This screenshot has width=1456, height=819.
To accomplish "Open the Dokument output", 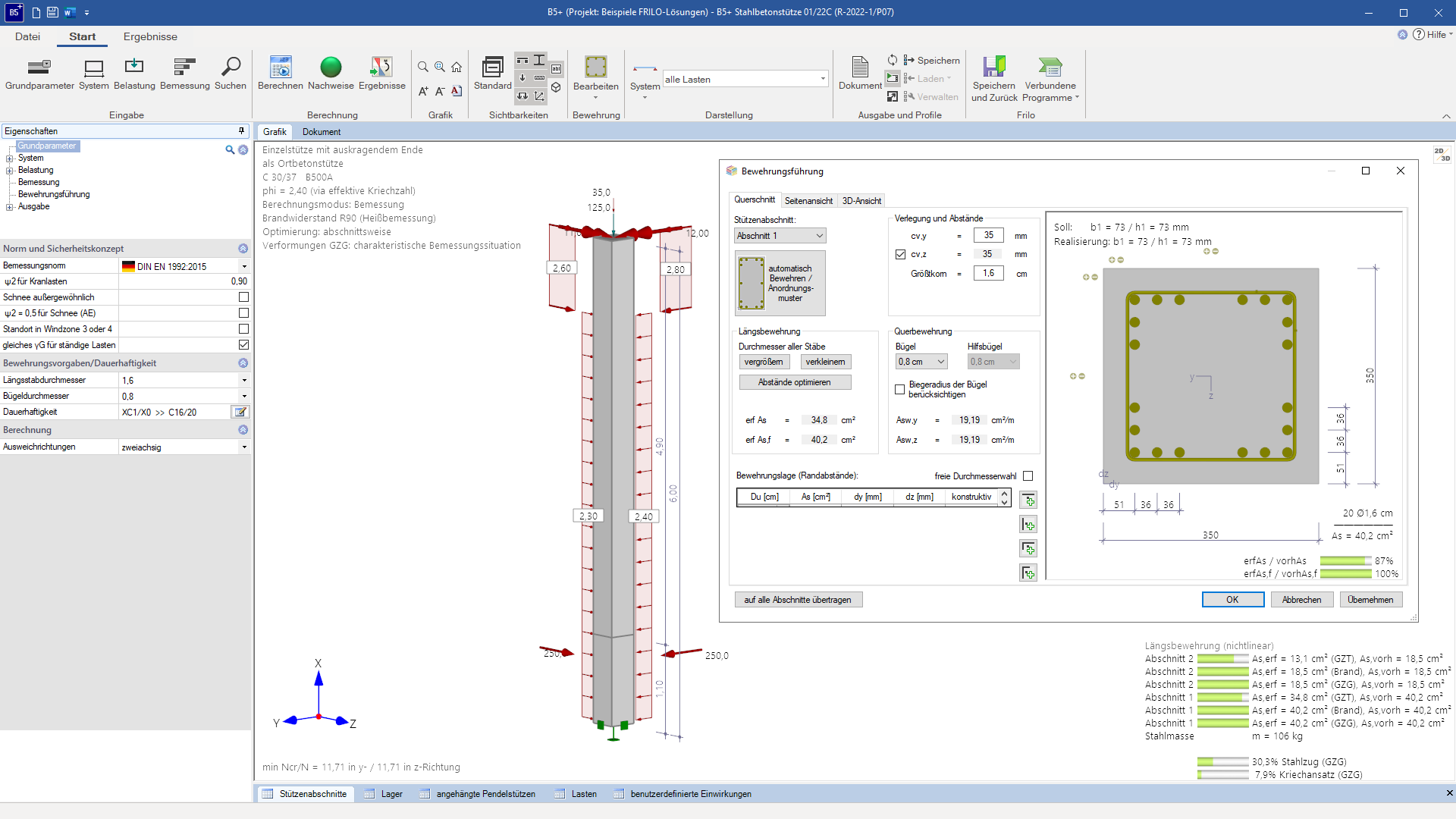I will (x=860, y=74).
